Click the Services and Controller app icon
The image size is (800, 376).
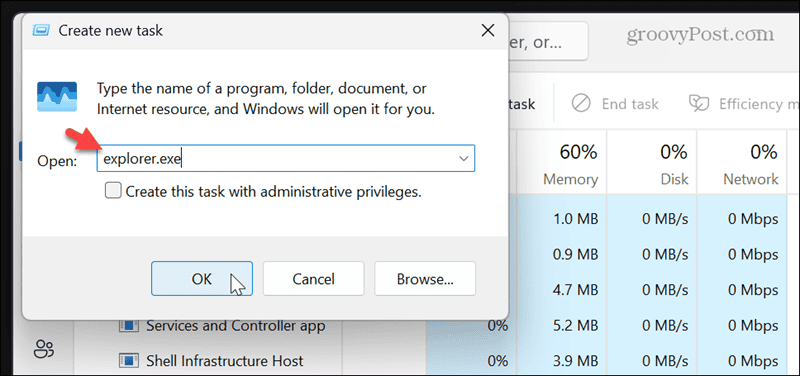pyautogui.click(x=129, y=325)
